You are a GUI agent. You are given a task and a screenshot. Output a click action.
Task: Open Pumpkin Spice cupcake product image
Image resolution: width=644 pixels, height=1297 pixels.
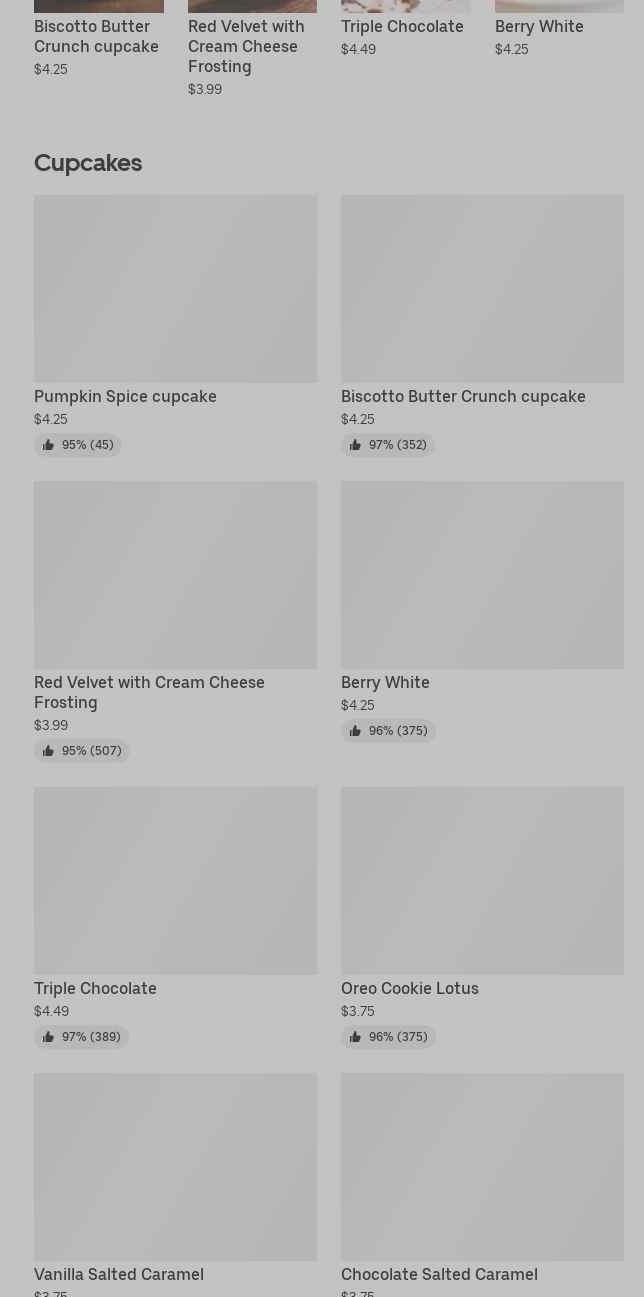175,288
